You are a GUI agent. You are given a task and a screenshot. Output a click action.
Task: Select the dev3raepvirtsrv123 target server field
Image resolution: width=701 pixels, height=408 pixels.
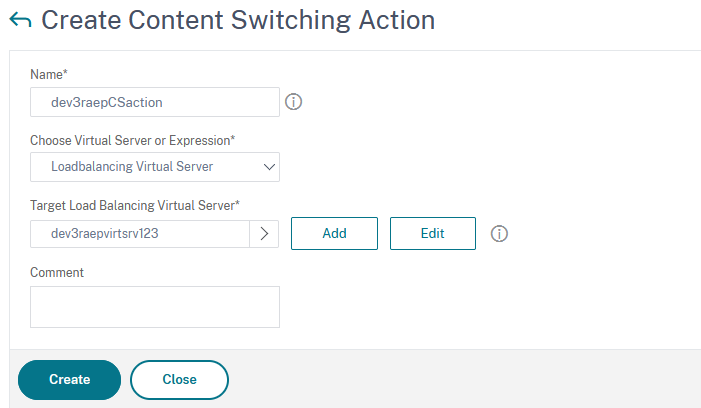tap(139, 233)
